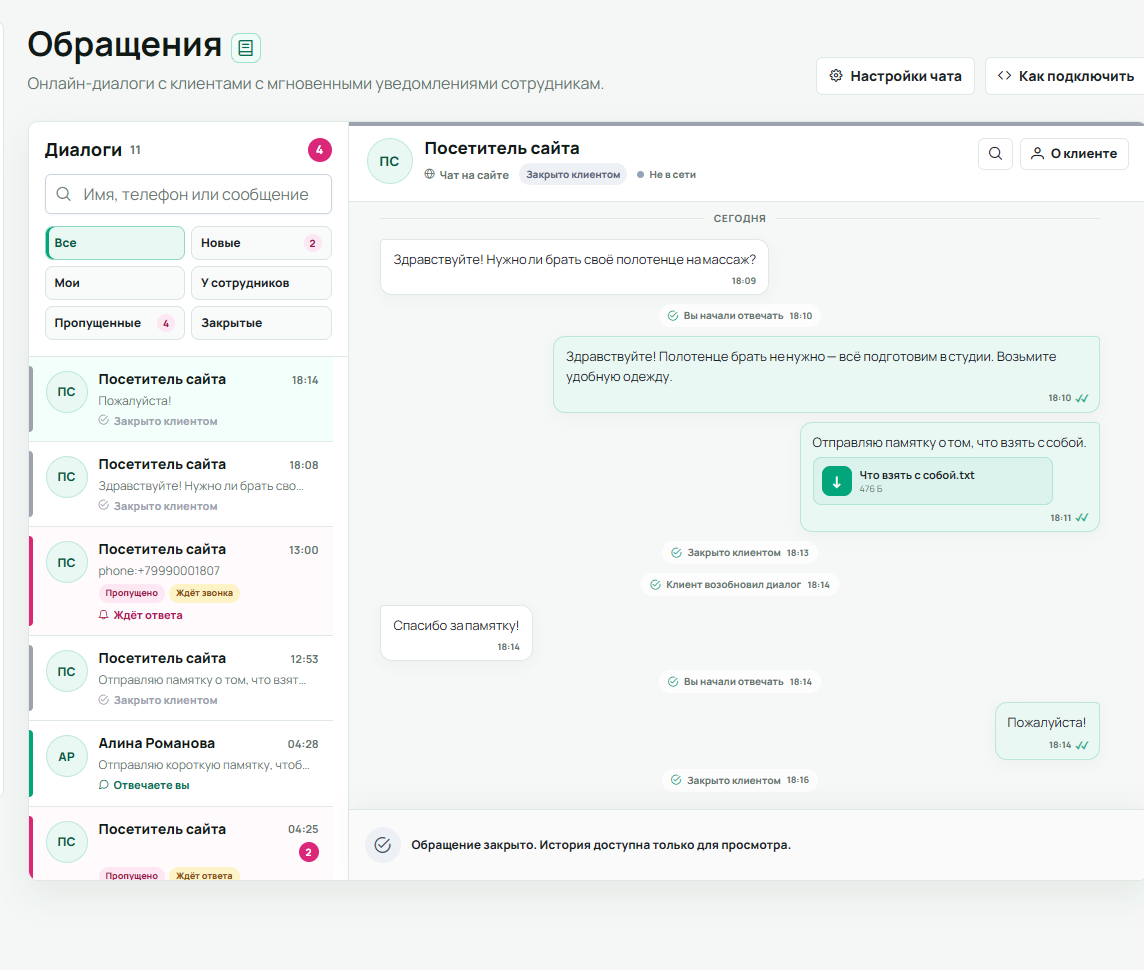Open the "У сотрудников" filter tab
Image resolution: width=1144 pixels, height=970 pixels.
click(x=261, y=283)
